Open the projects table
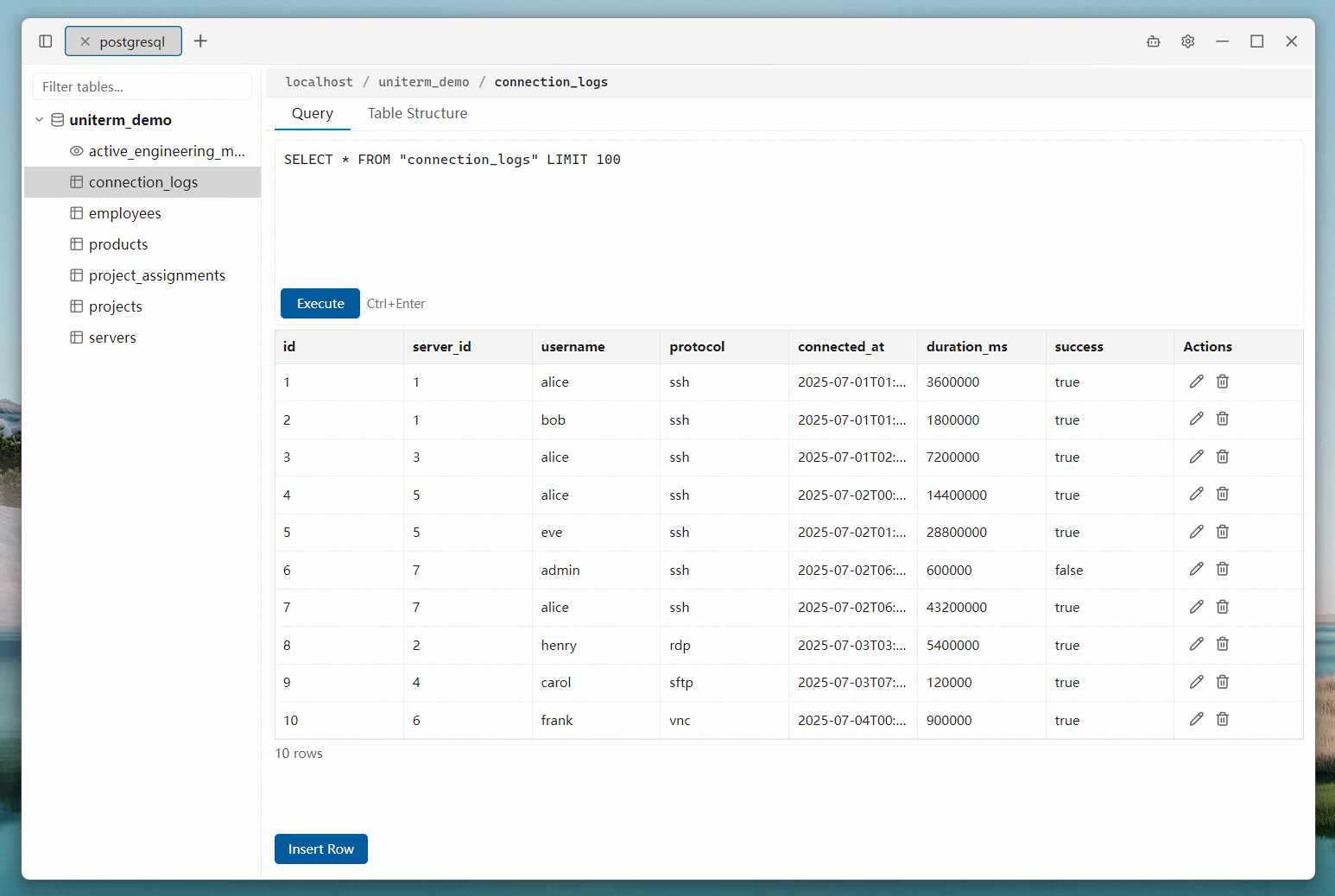 click(x=142, y=306)
